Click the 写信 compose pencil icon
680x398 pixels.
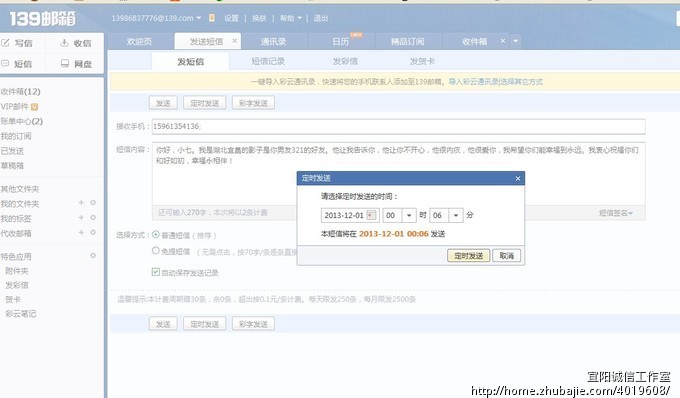[5, 43]
